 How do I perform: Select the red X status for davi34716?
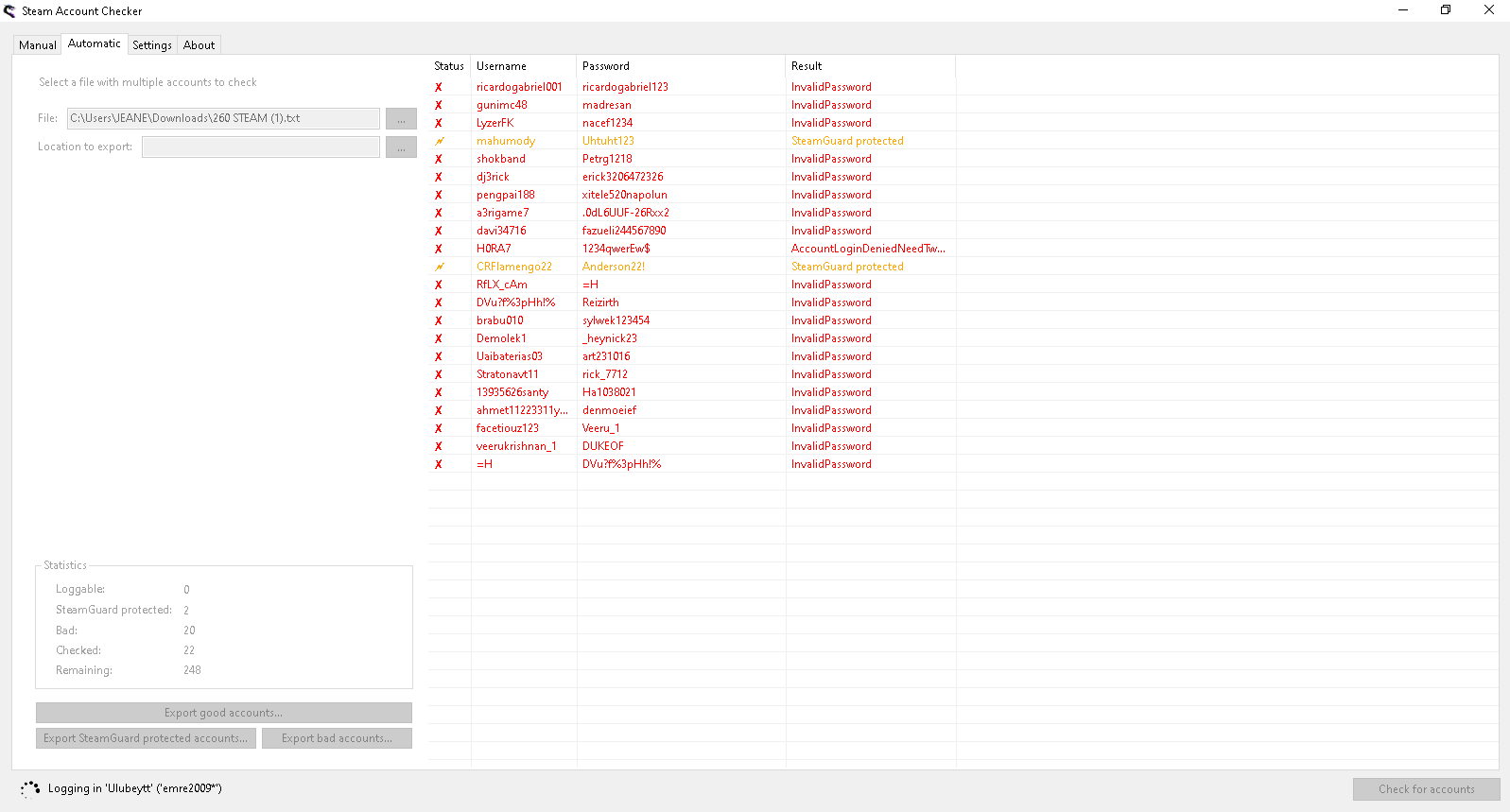[439, 231]
